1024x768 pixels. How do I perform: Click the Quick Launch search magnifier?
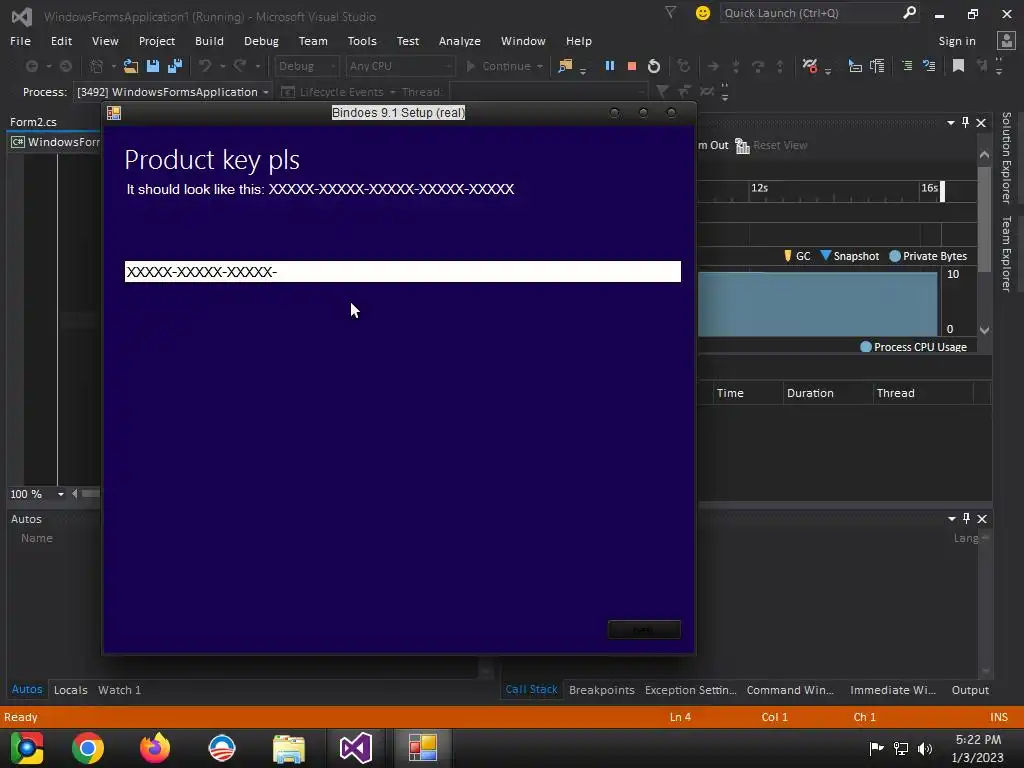pyautogui.click(x=909, y=12)
